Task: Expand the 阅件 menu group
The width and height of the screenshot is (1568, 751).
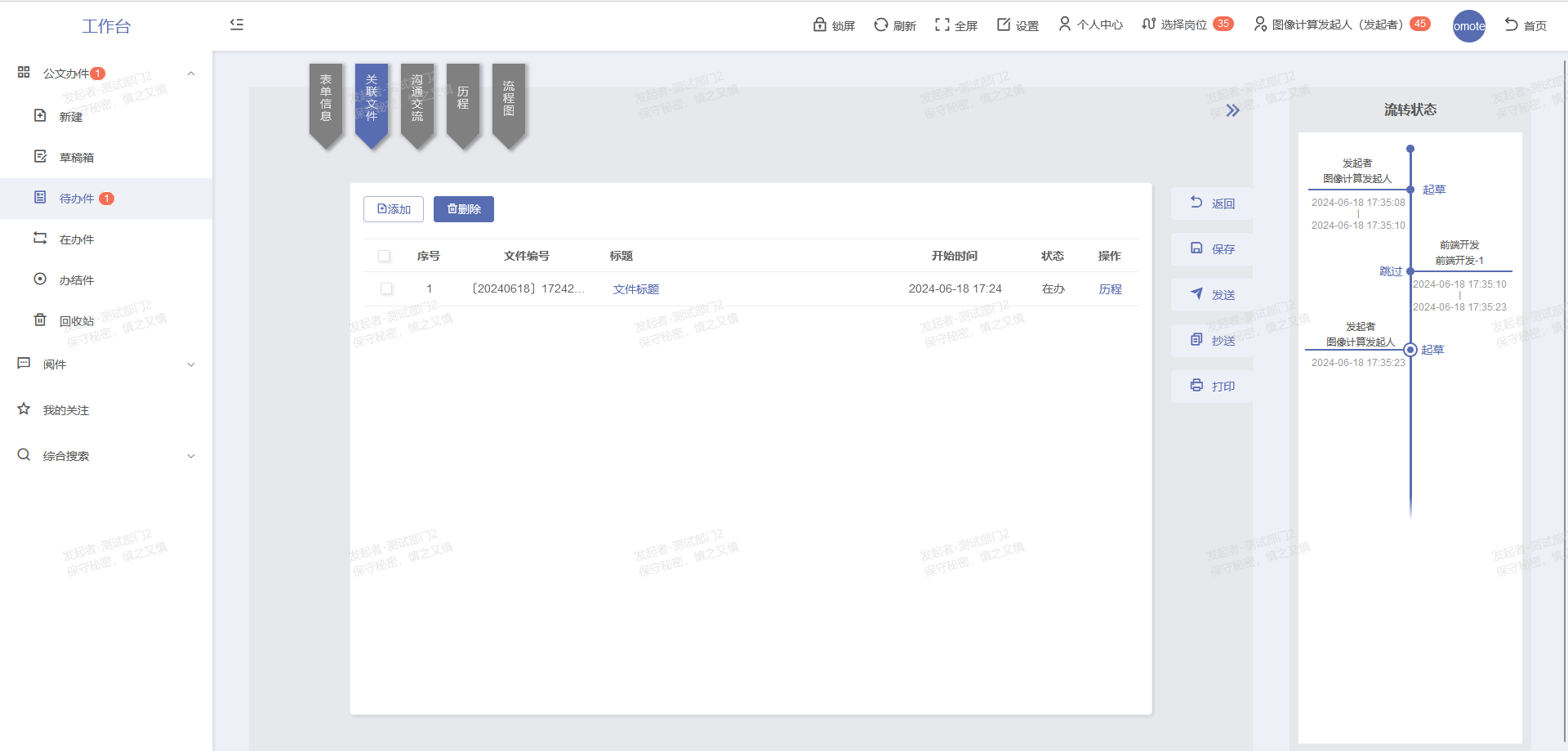Action: [191, 364]
